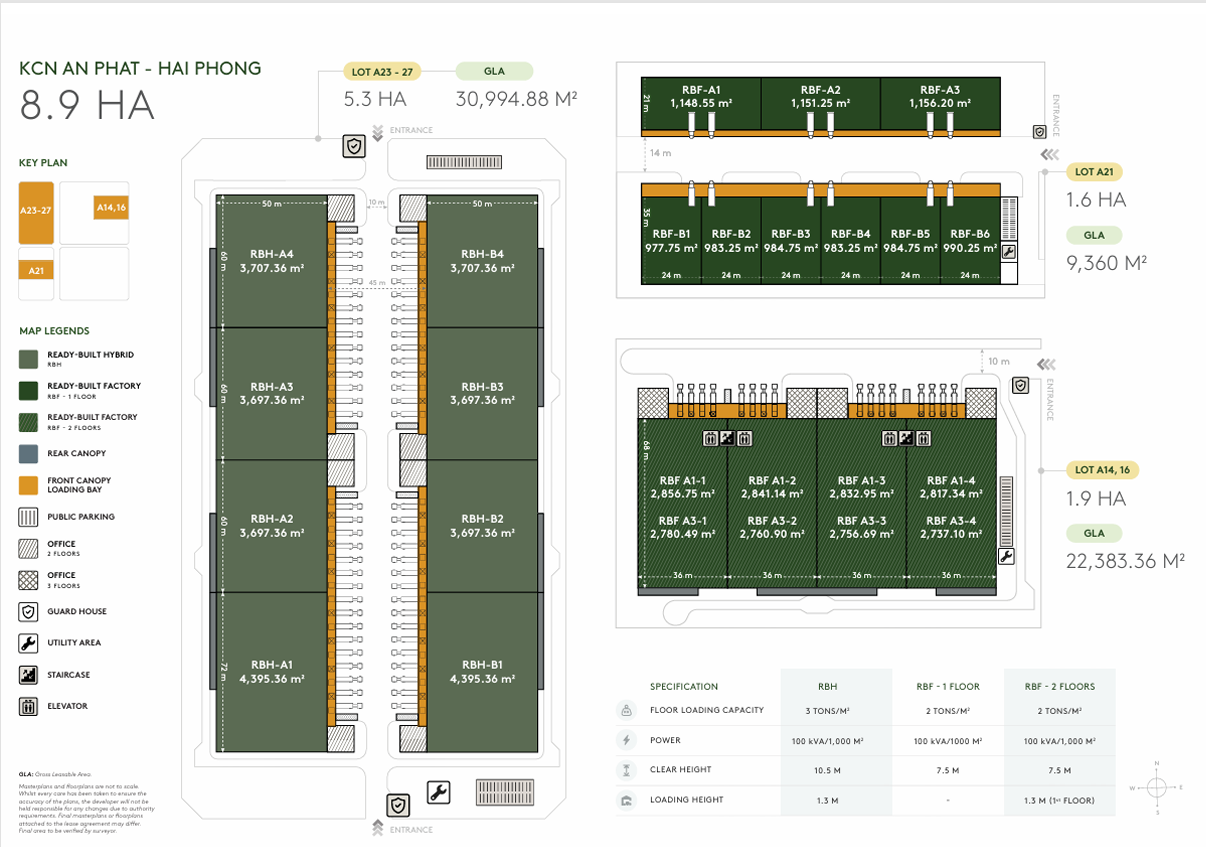Click unit RBF A1-3 2,832.95 m²
Screen dimensions: 1206x847
point(862,486)
